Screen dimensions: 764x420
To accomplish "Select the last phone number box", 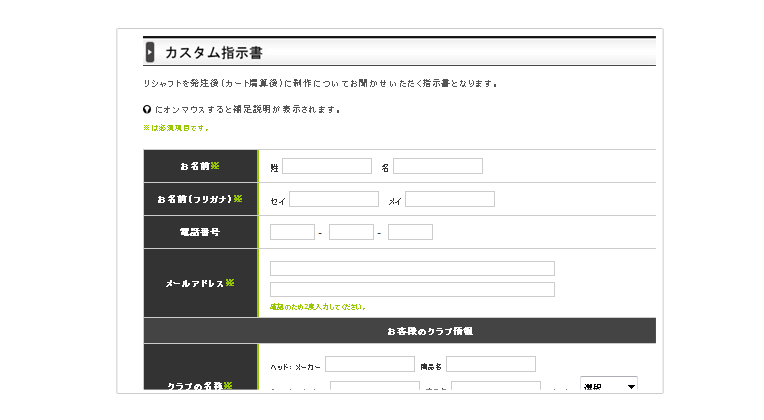I will pyautogui.click(x=410, y=232).
